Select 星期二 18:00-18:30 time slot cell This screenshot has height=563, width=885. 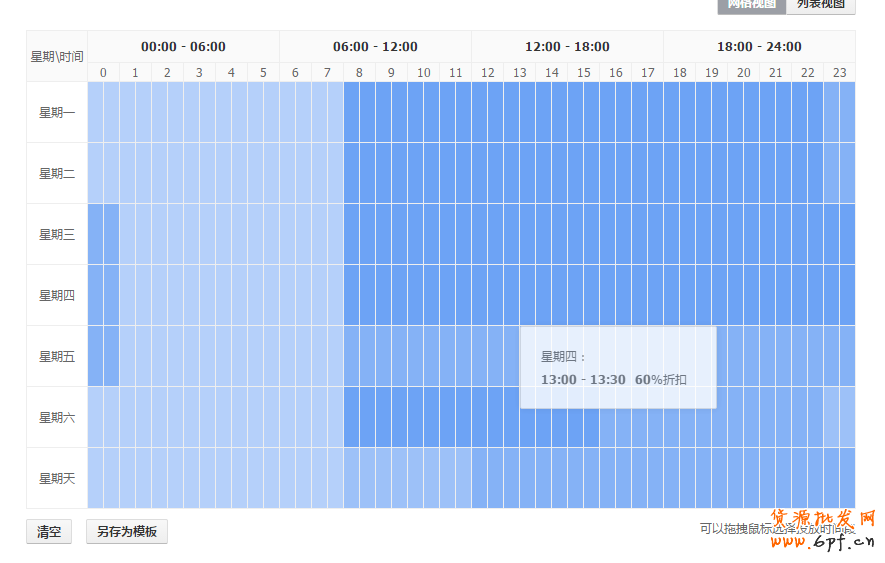click(x=672, y=174)
